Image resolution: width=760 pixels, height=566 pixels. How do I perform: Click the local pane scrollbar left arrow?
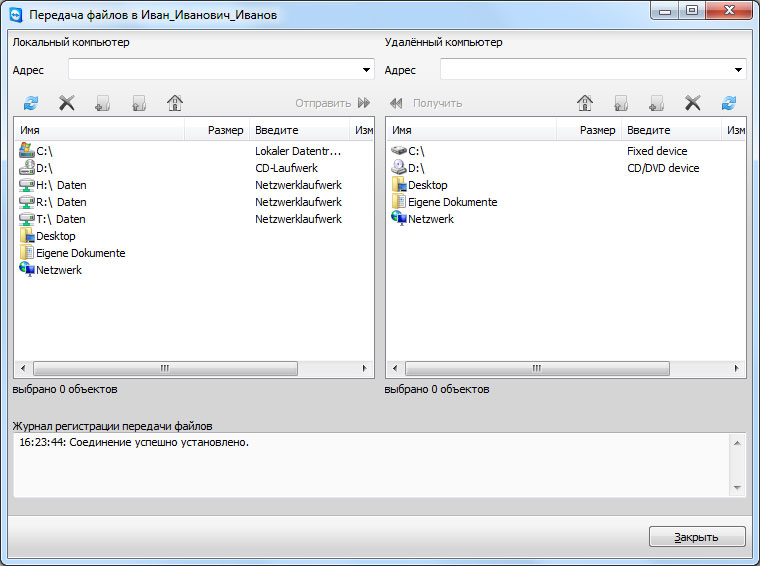coord(23,368)
